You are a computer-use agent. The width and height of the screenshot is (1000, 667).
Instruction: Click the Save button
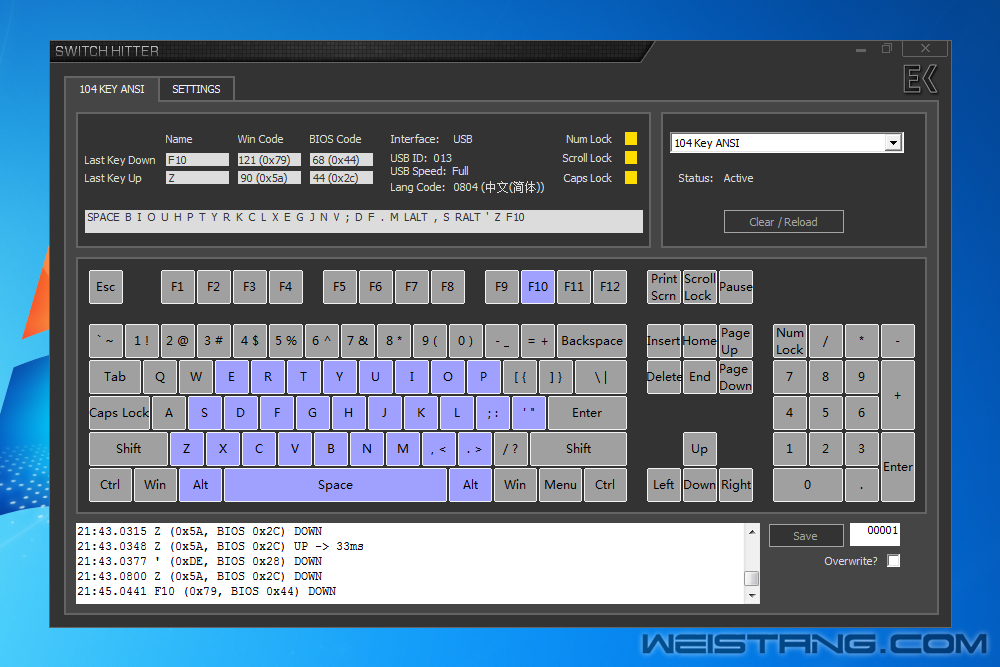(x=805, y=536)
